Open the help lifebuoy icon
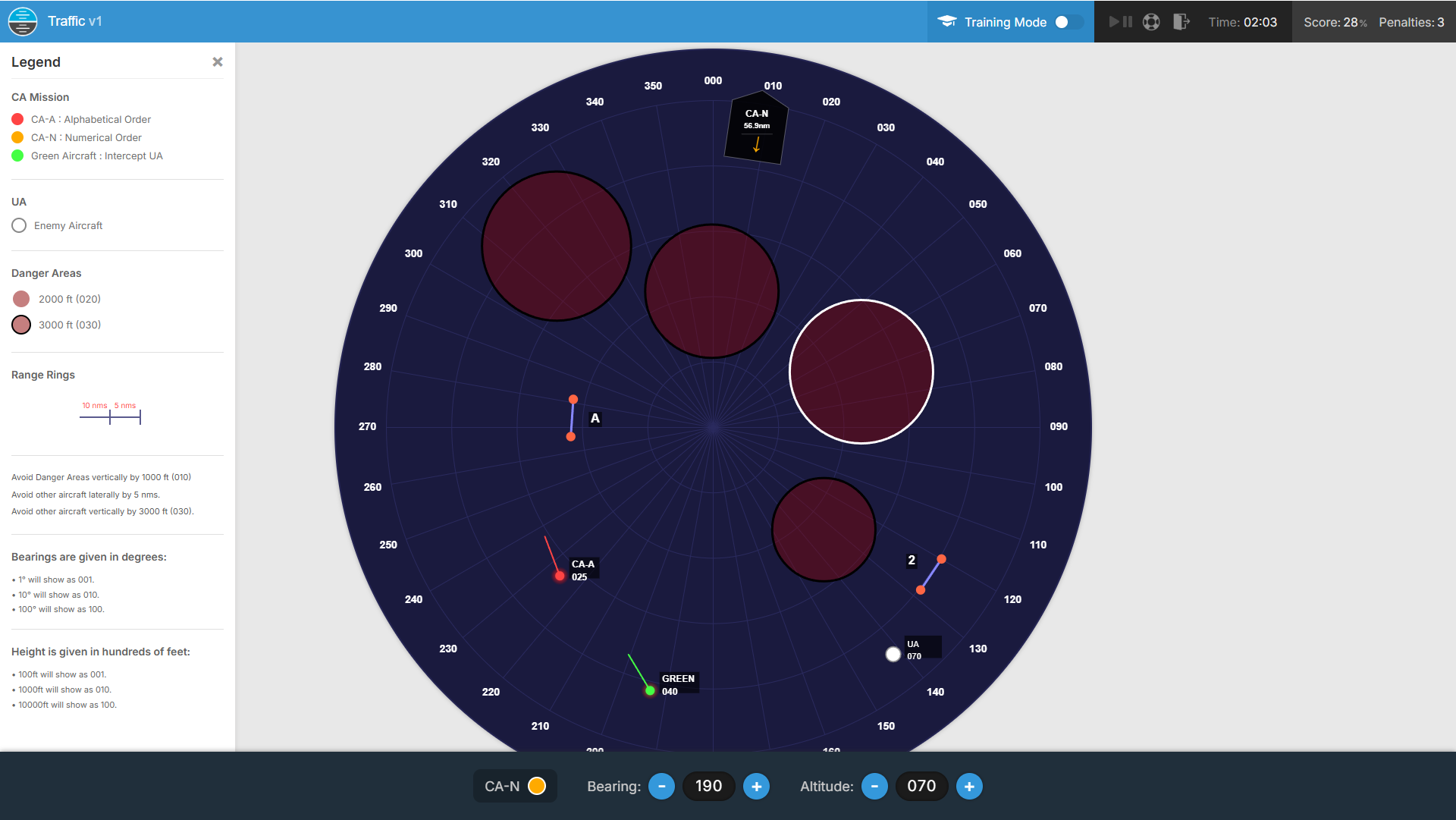 (x=1151, y=22)
